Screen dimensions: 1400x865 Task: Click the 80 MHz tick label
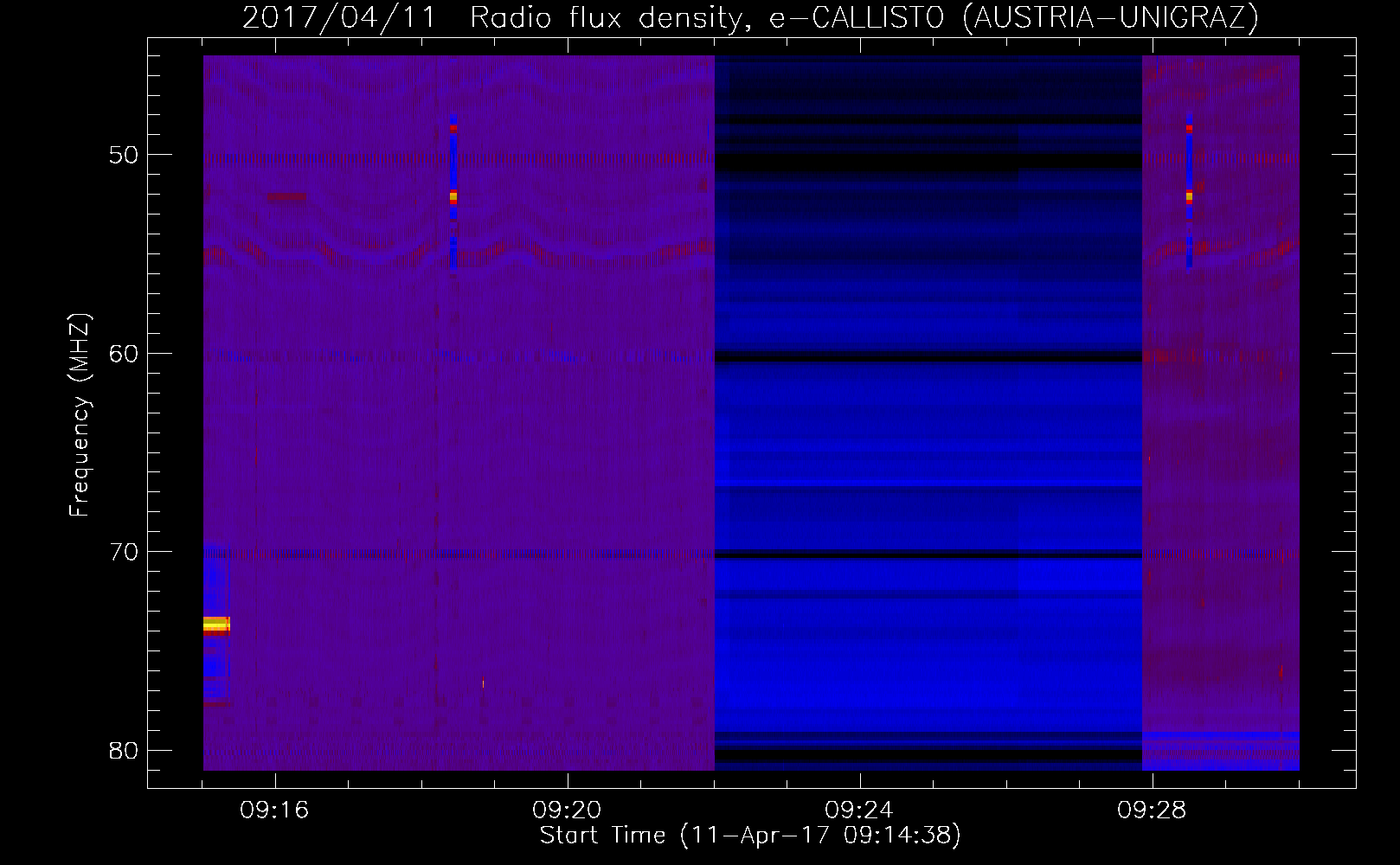124,750
